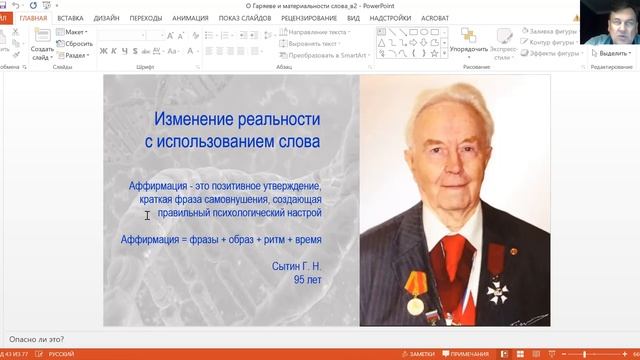Select the left brace shape
The image size is (640, 360).
click(413, 53)
